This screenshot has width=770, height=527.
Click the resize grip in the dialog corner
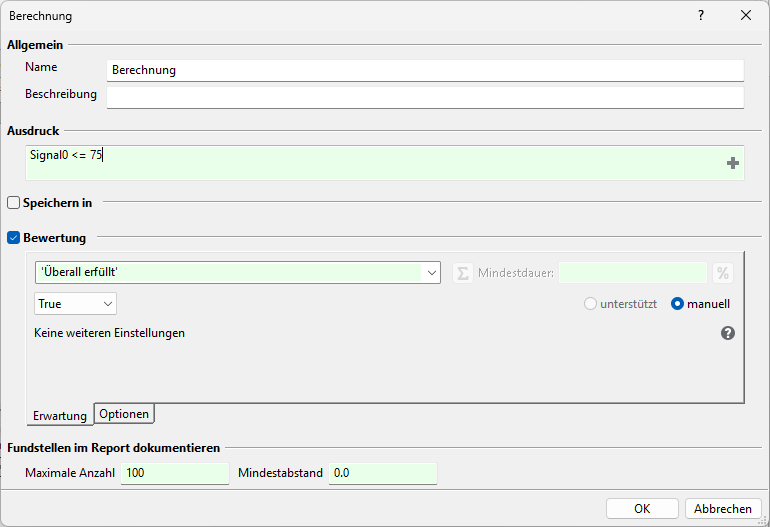click(763, 520)
